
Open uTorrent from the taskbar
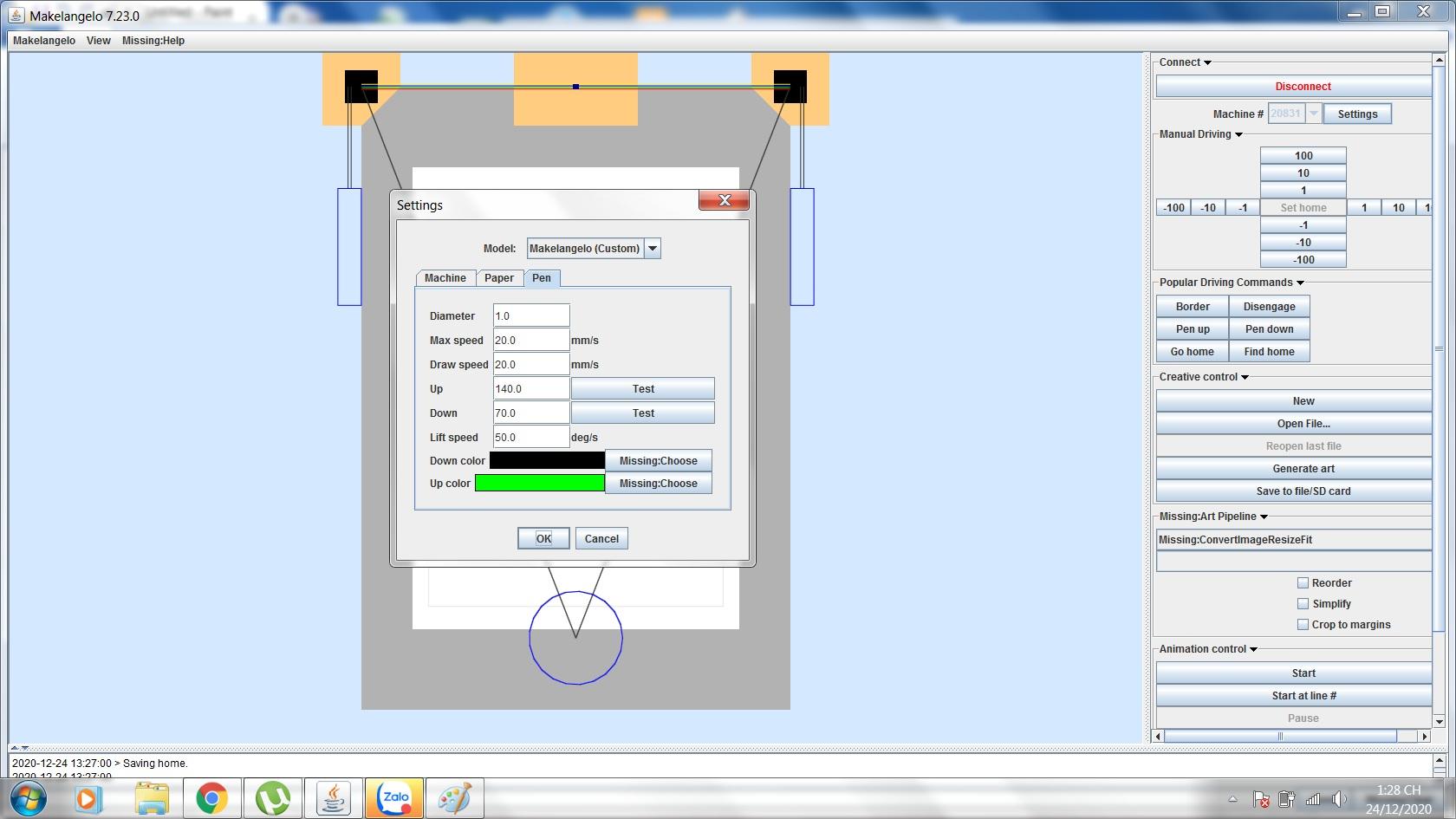click(274, 798)
